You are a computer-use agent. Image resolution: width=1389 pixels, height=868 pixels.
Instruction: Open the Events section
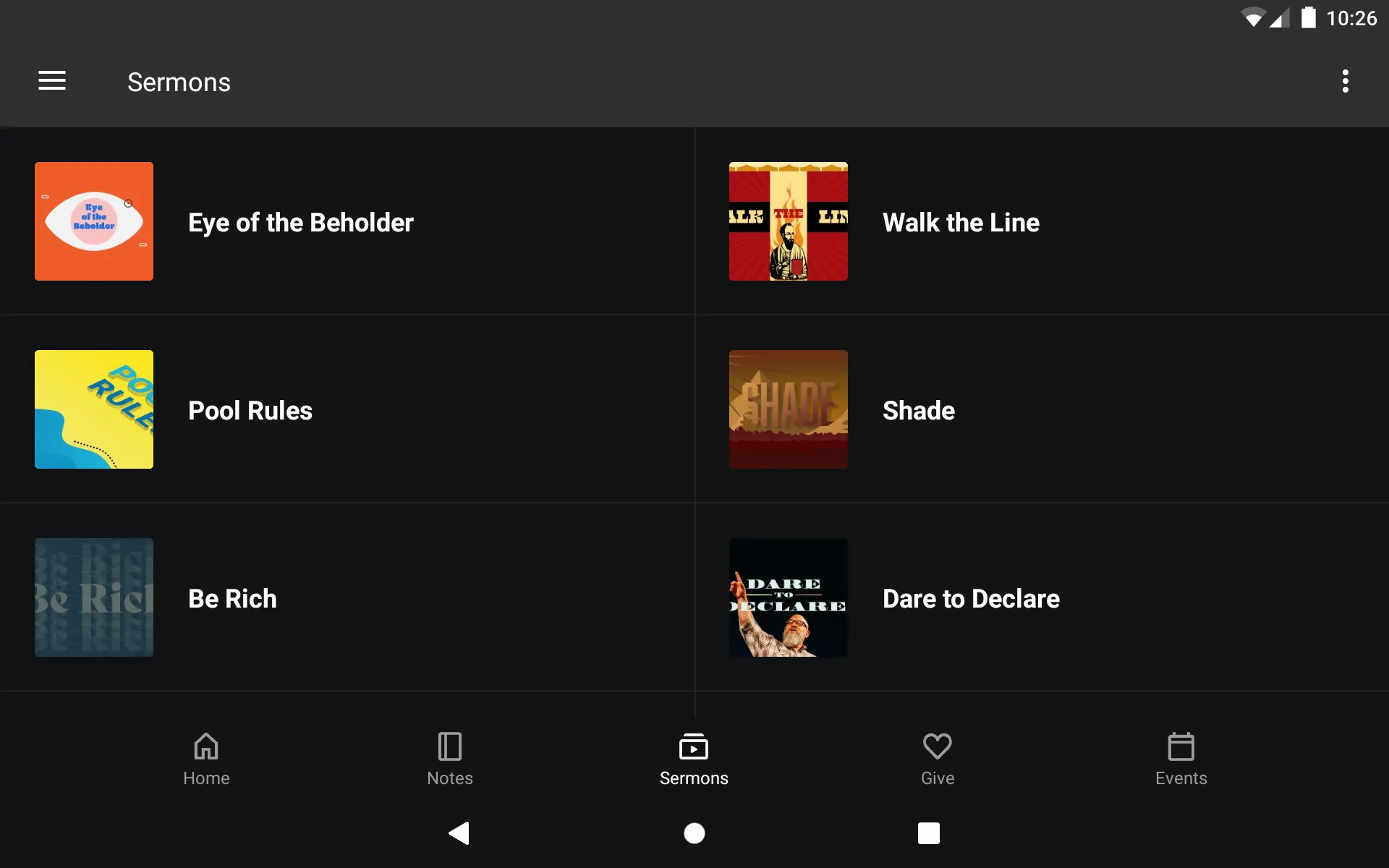(x=1180, y=757)
